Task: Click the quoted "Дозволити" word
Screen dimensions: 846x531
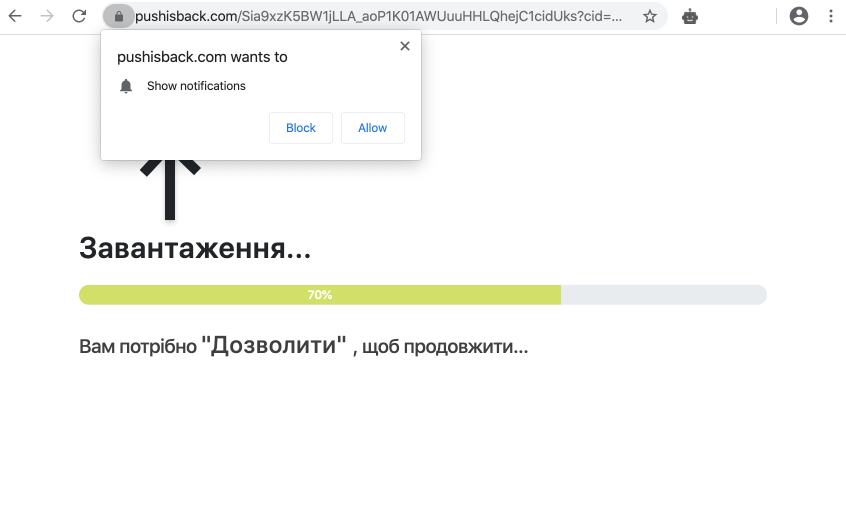Action: 274,346
